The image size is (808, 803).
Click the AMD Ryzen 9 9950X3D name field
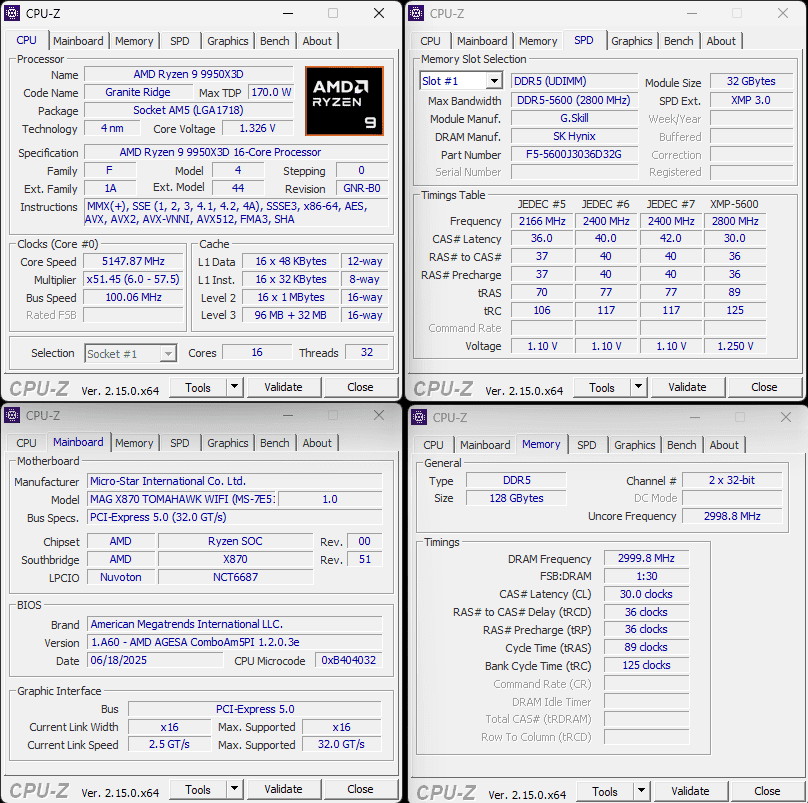189,74
